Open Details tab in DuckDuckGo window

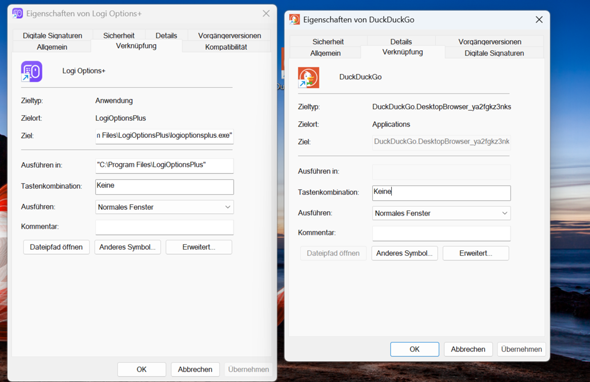(401, 41)
